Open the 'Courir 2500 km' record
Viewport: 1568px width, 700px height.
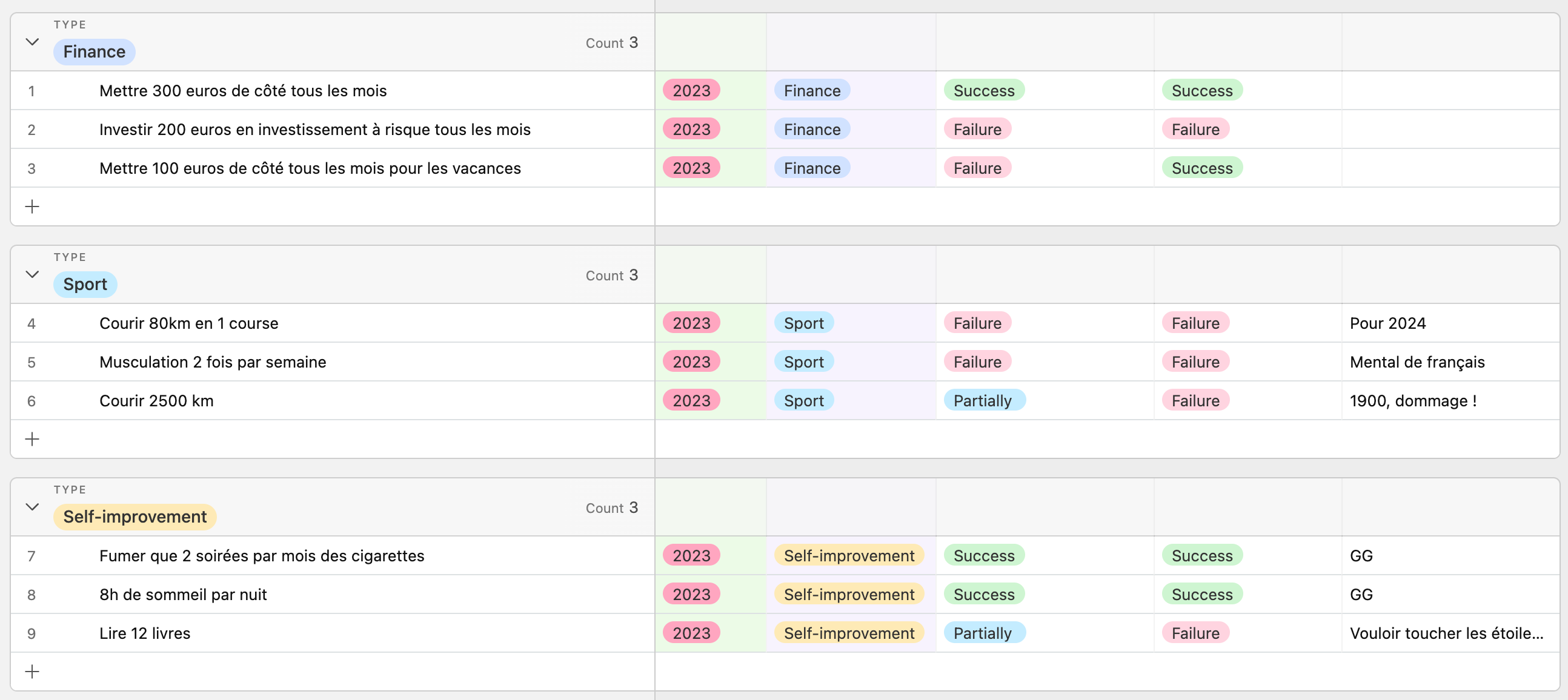(x=156, y=401)
